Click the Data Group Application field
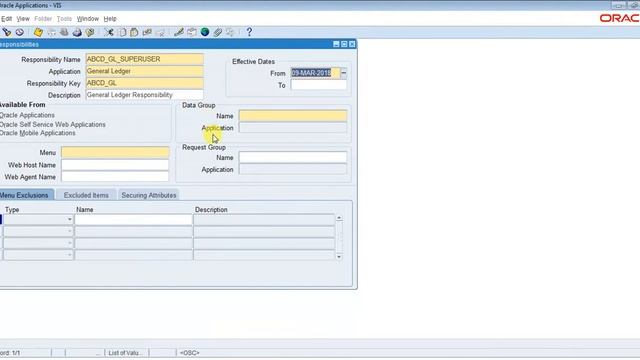Image resolution: width=640 pixels, height=360 pixels. pyautogui.click(x=293, y=128)
